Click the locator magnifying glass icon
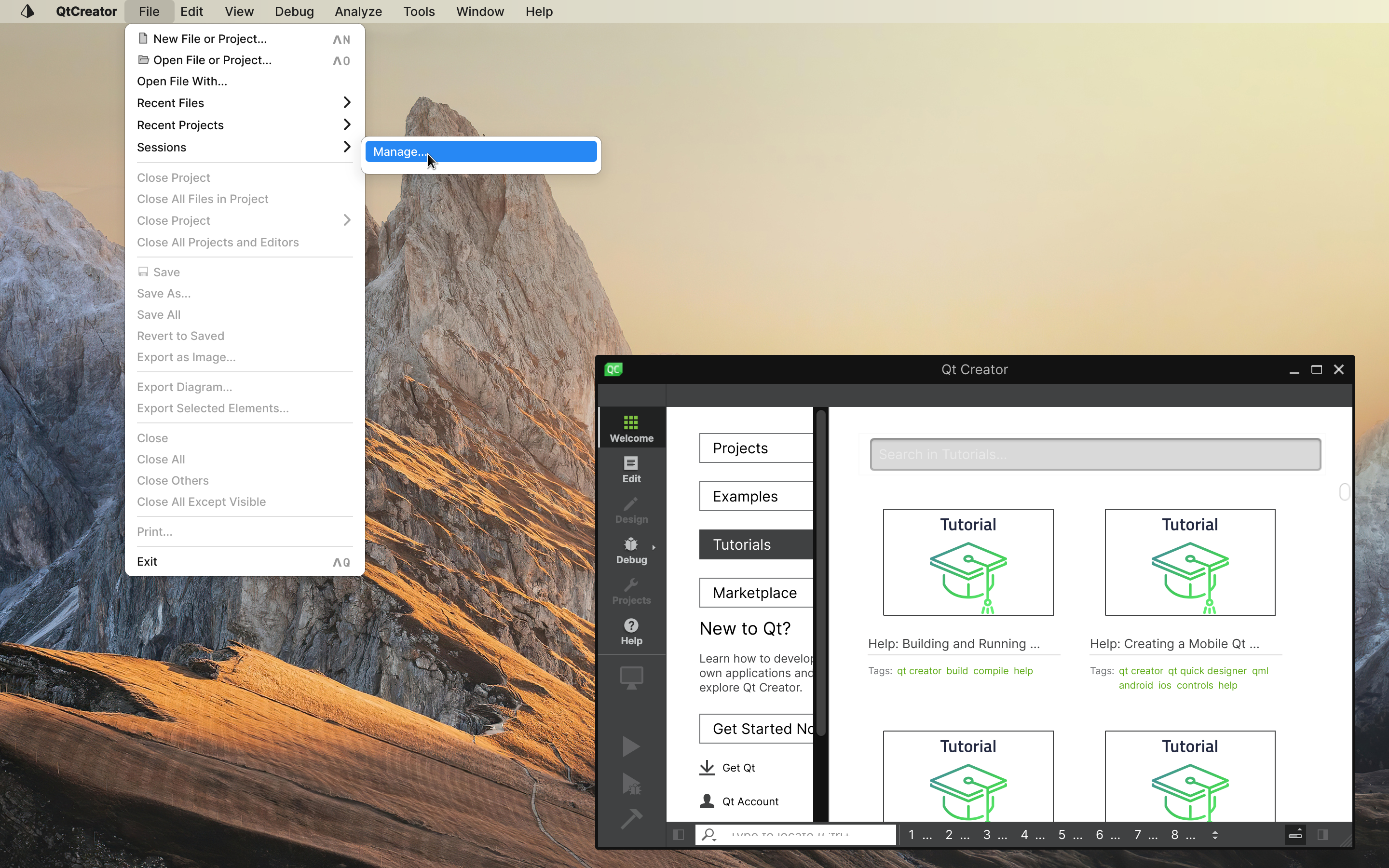Image resolution: width=1389 pixels, height=868 pixels. (x=709, y=834)
